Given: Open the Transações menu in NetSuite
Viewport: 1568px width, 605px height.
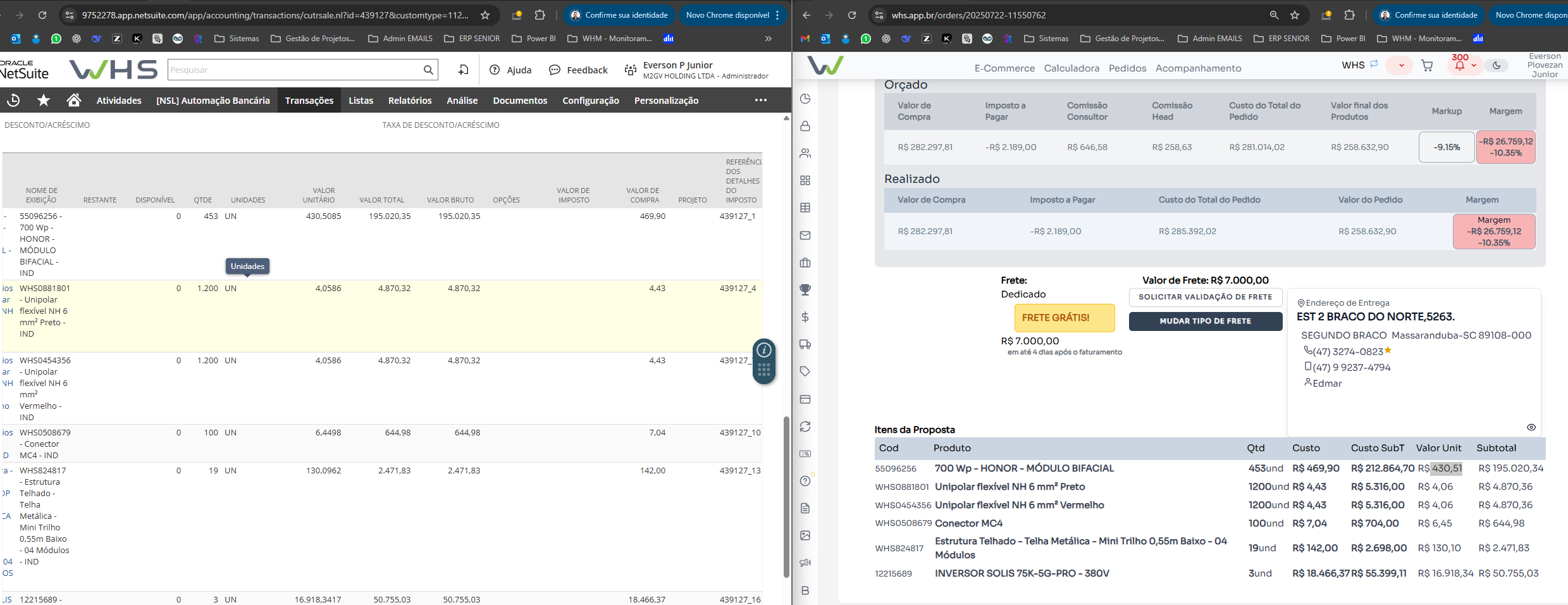Looking at the screenshot, I should coord(309,100).
